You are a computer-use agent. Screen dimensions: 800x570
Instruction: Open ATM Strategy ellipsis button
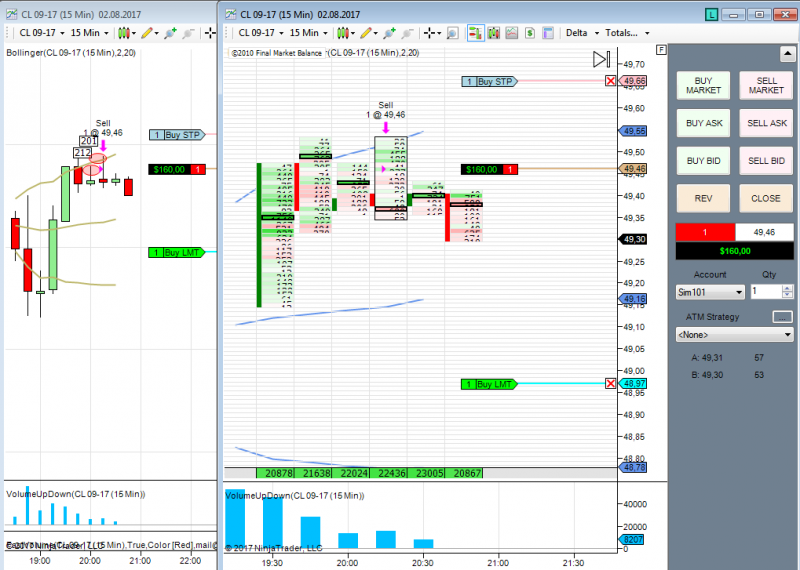(783, 317)
